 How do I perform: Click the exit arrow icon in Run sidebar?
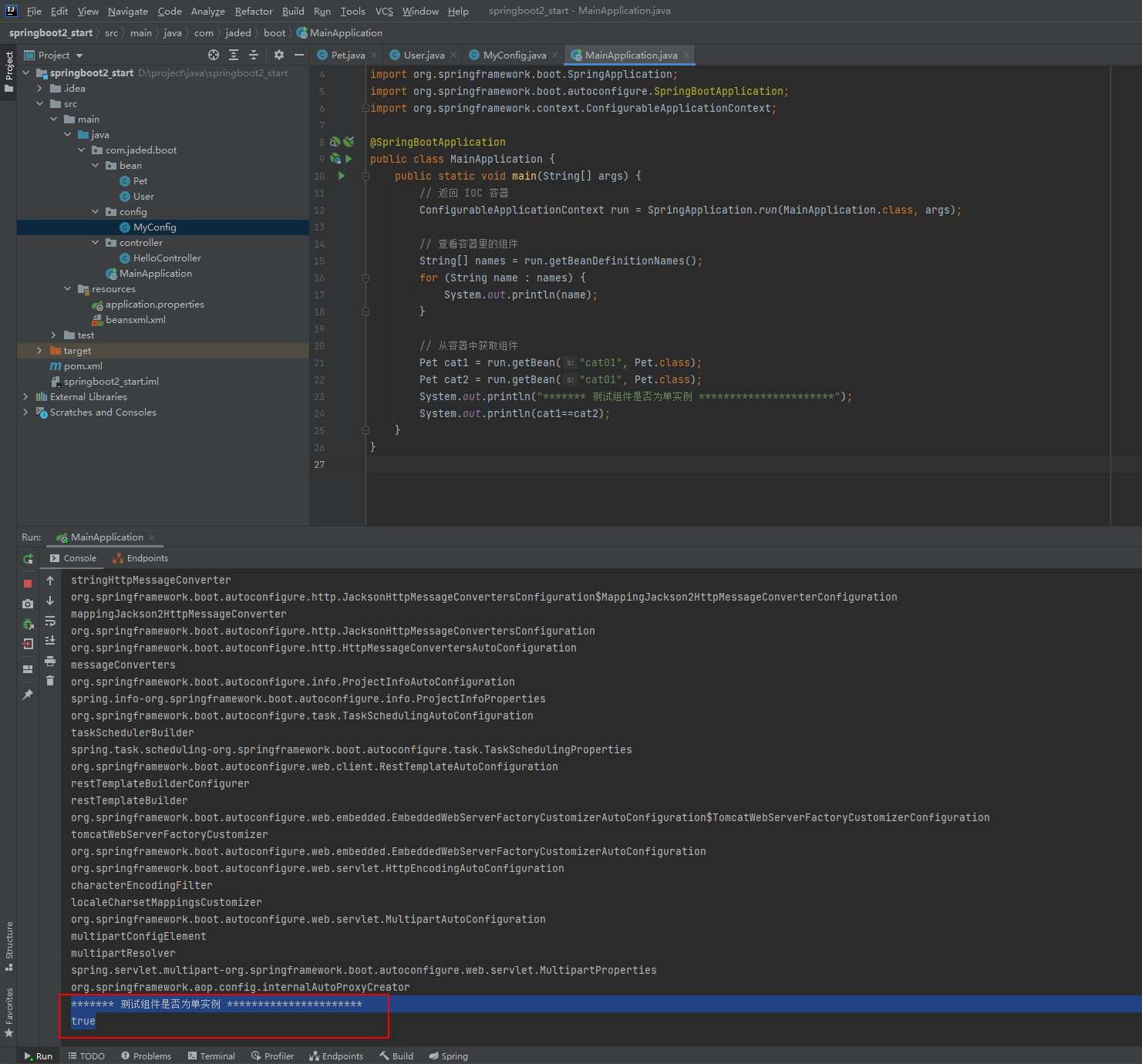tap(28, 644)
